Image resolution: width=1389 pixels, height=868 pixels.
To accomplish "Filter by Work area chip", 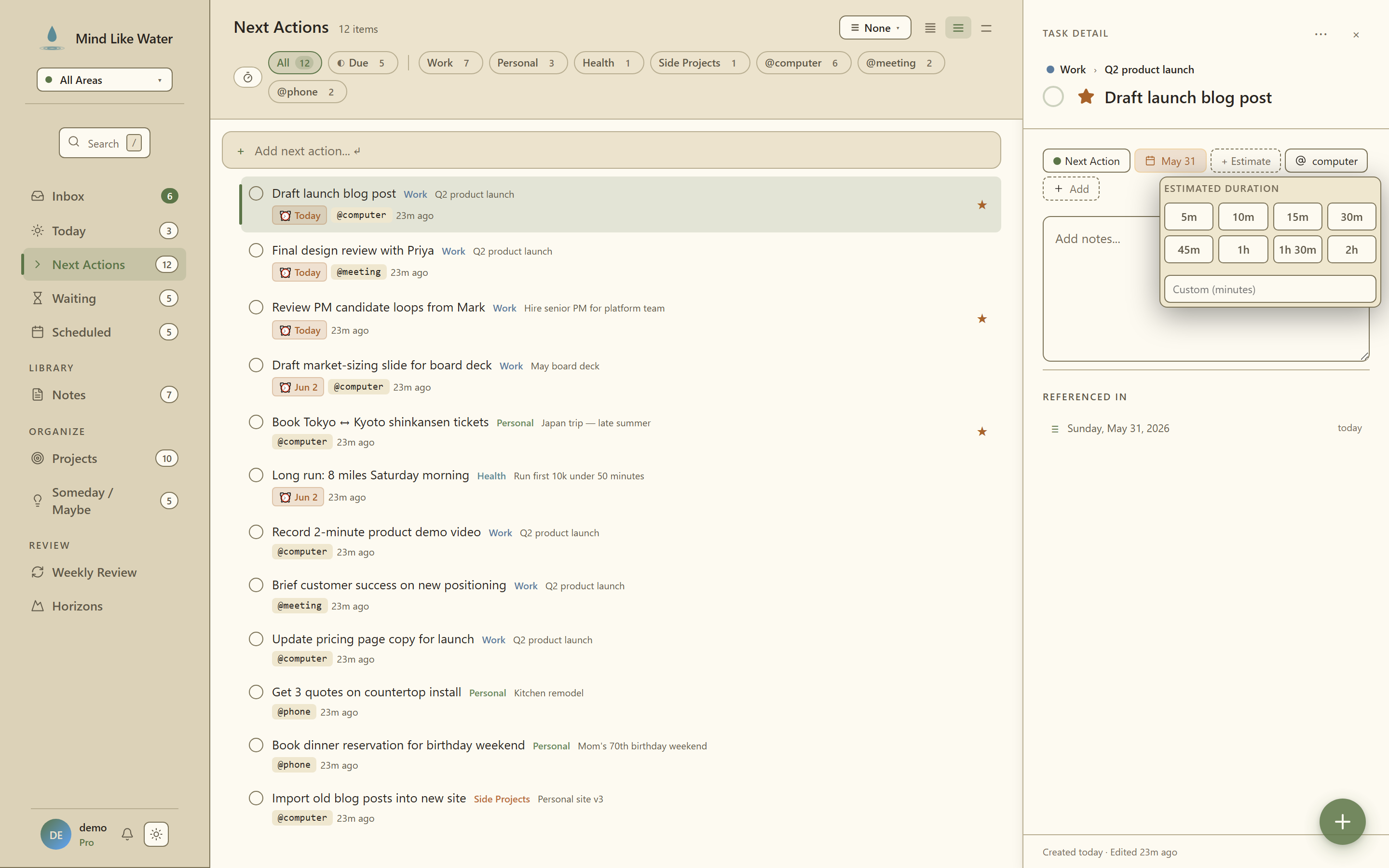I will [x=450, y=63].
